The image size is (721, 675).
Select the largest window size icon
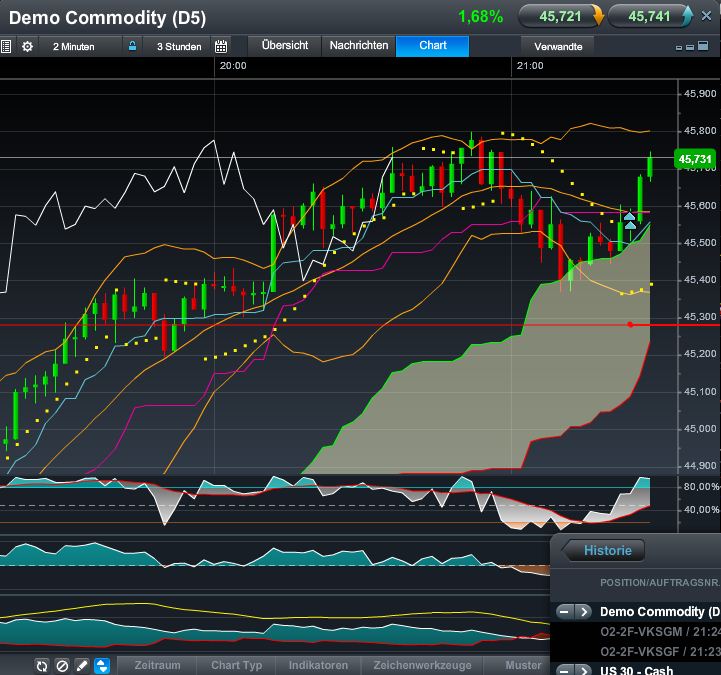point(703,45)
